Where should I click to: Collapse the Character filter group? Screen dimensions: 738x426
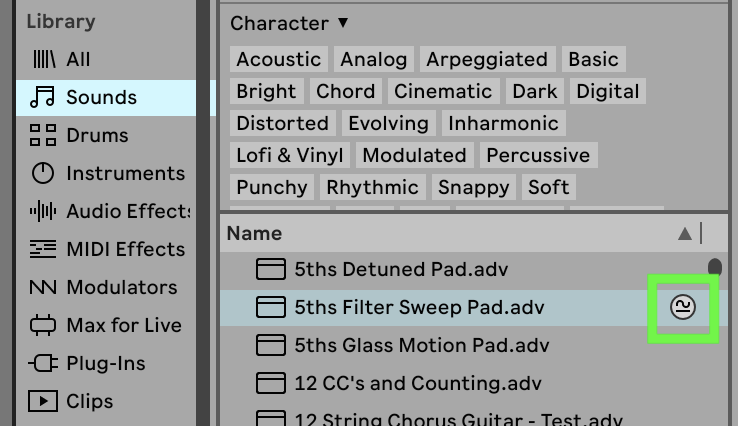coord(343,22)
